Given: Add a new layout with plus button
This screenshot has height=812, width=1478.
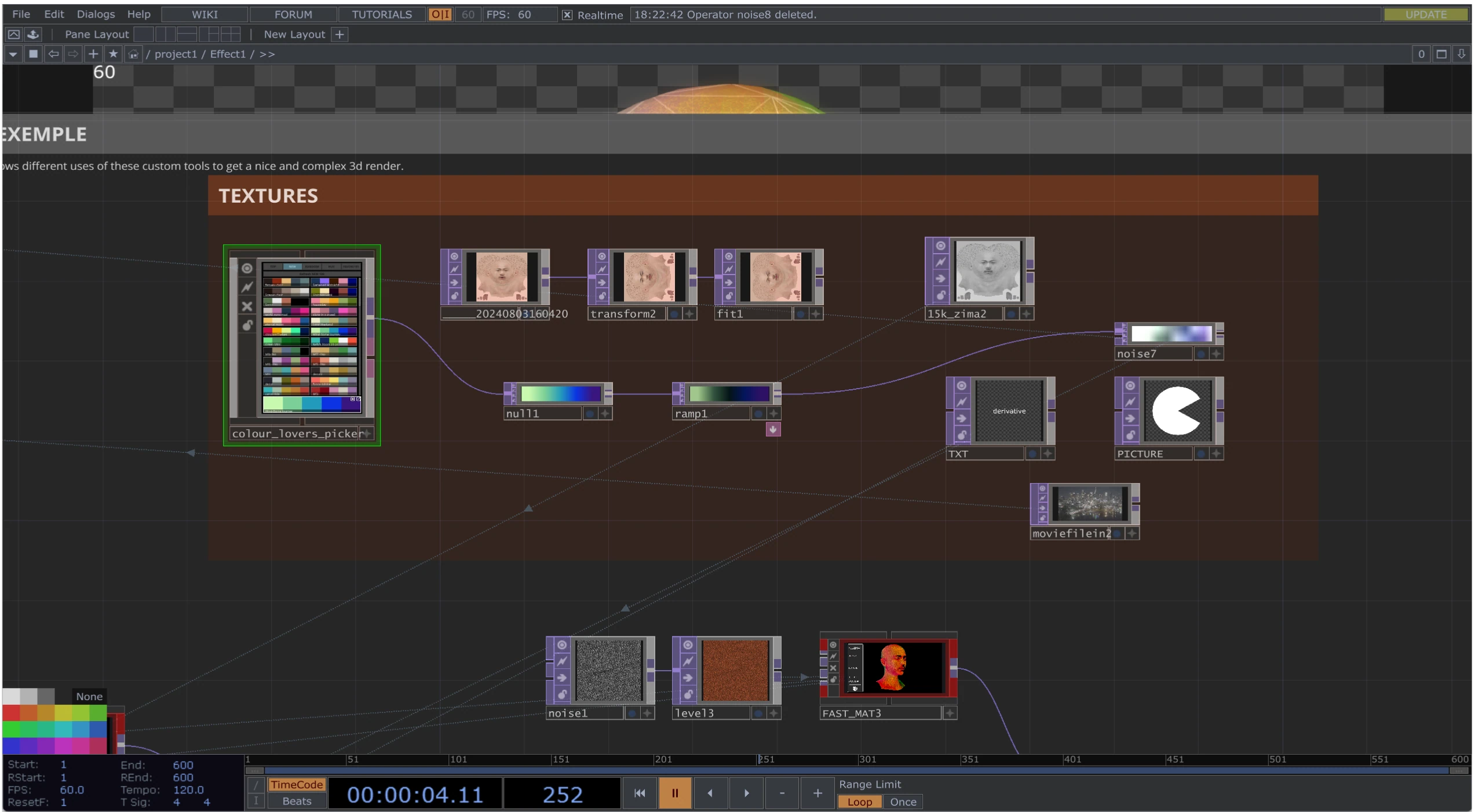Looking at the screenshot, I should [x=340, y=34].
